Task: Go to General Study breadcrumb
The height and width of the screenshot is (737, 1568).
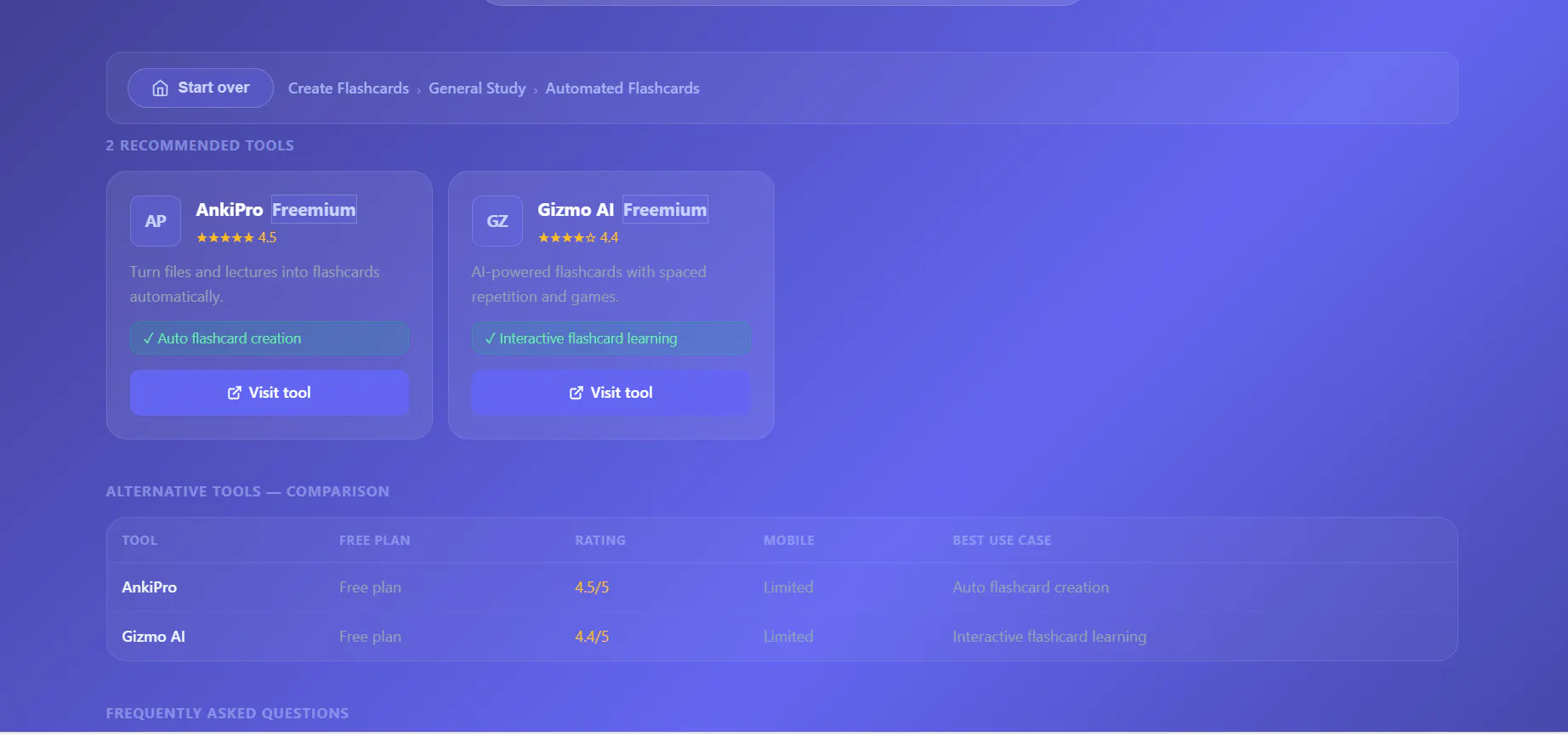Action: click(x=477, y=88)
